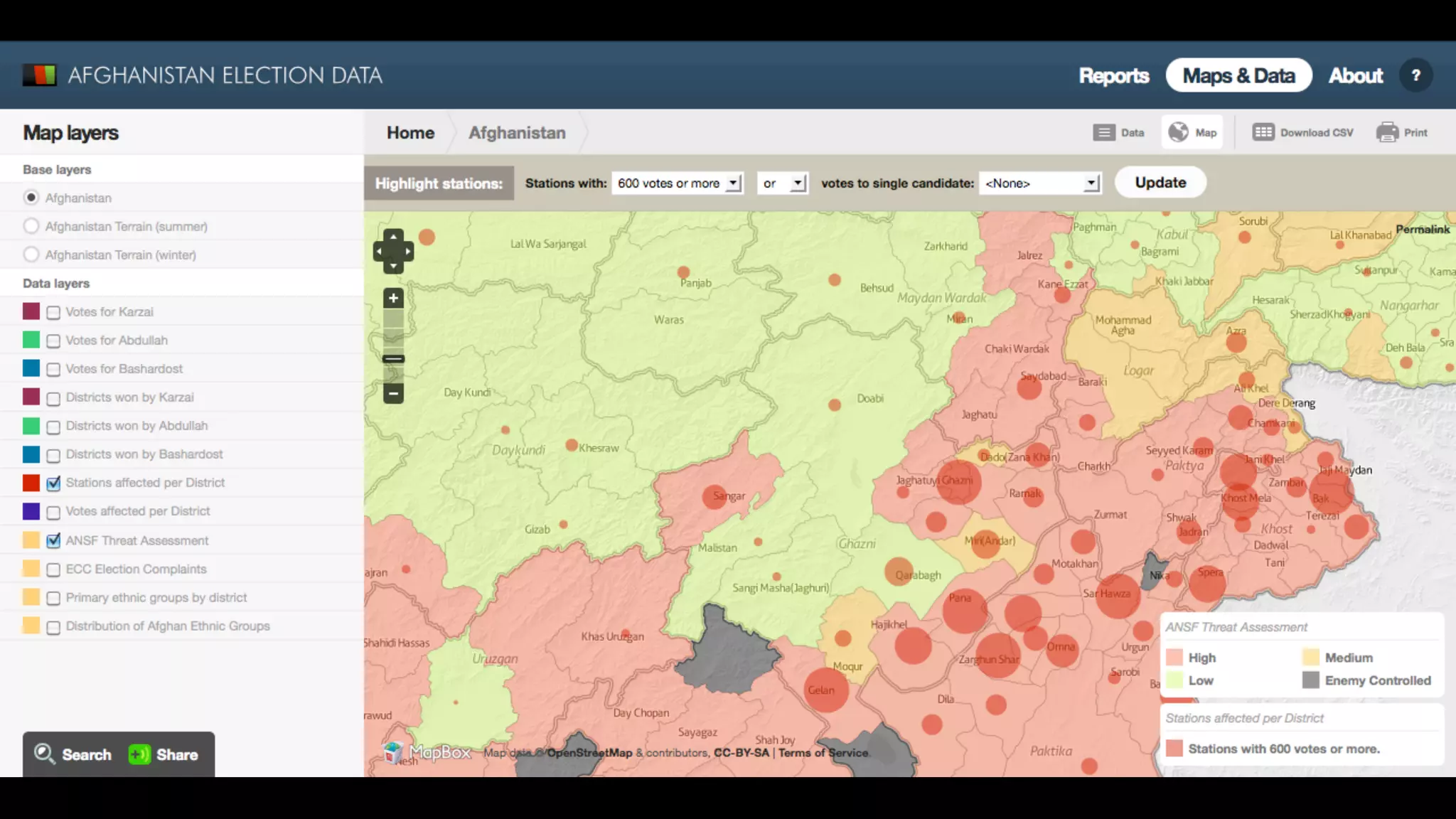Click the zoom level slider handle

tap(393, 359)
